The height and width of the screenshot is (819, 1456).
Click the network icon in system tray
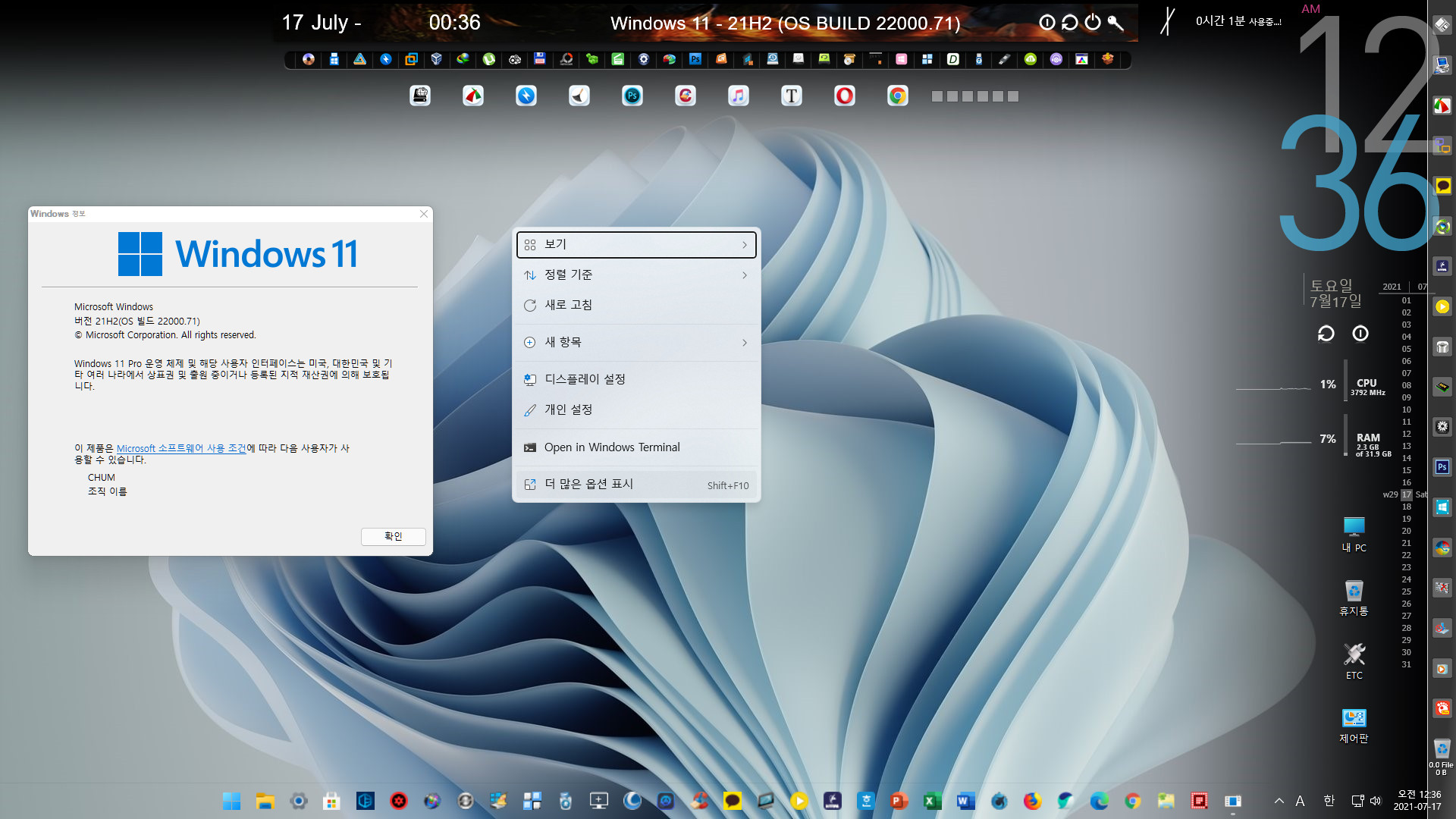[x=1357, y=801]
